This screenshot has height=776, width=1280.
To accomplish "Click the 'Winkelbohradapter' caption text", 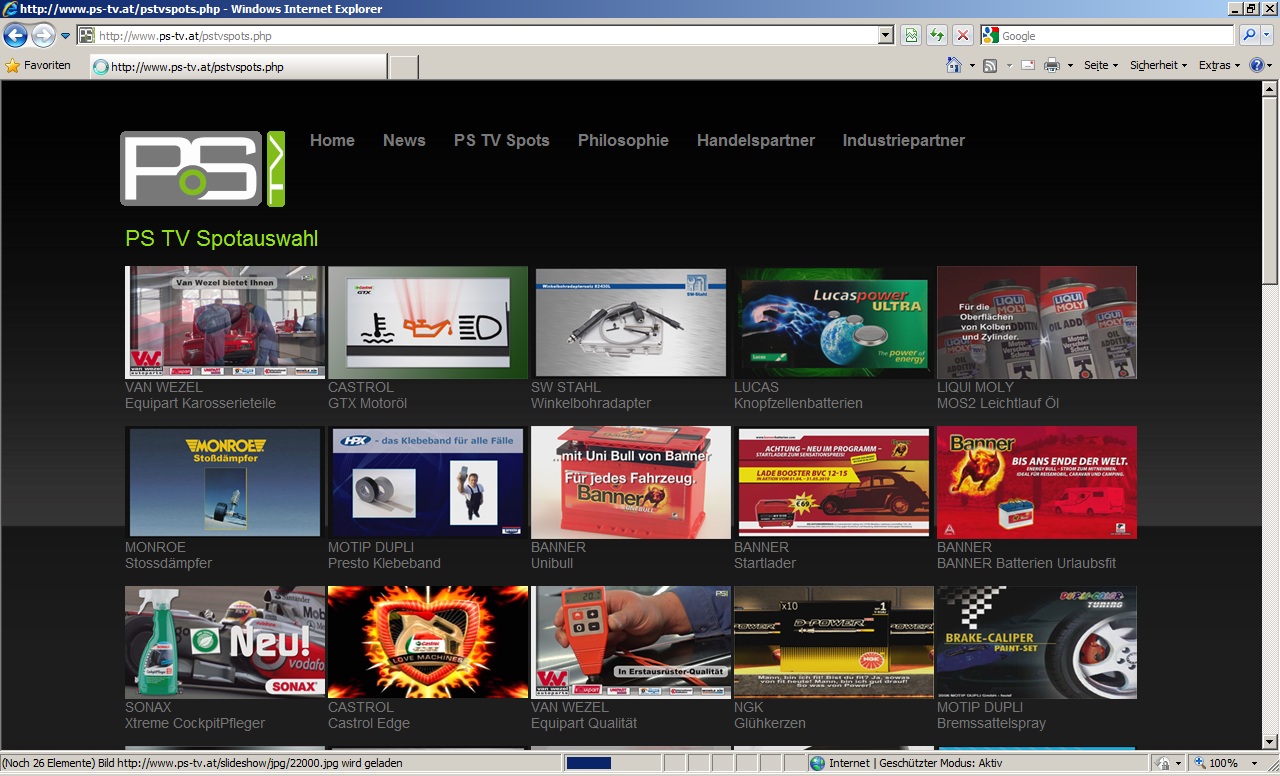I will [591, 403].
